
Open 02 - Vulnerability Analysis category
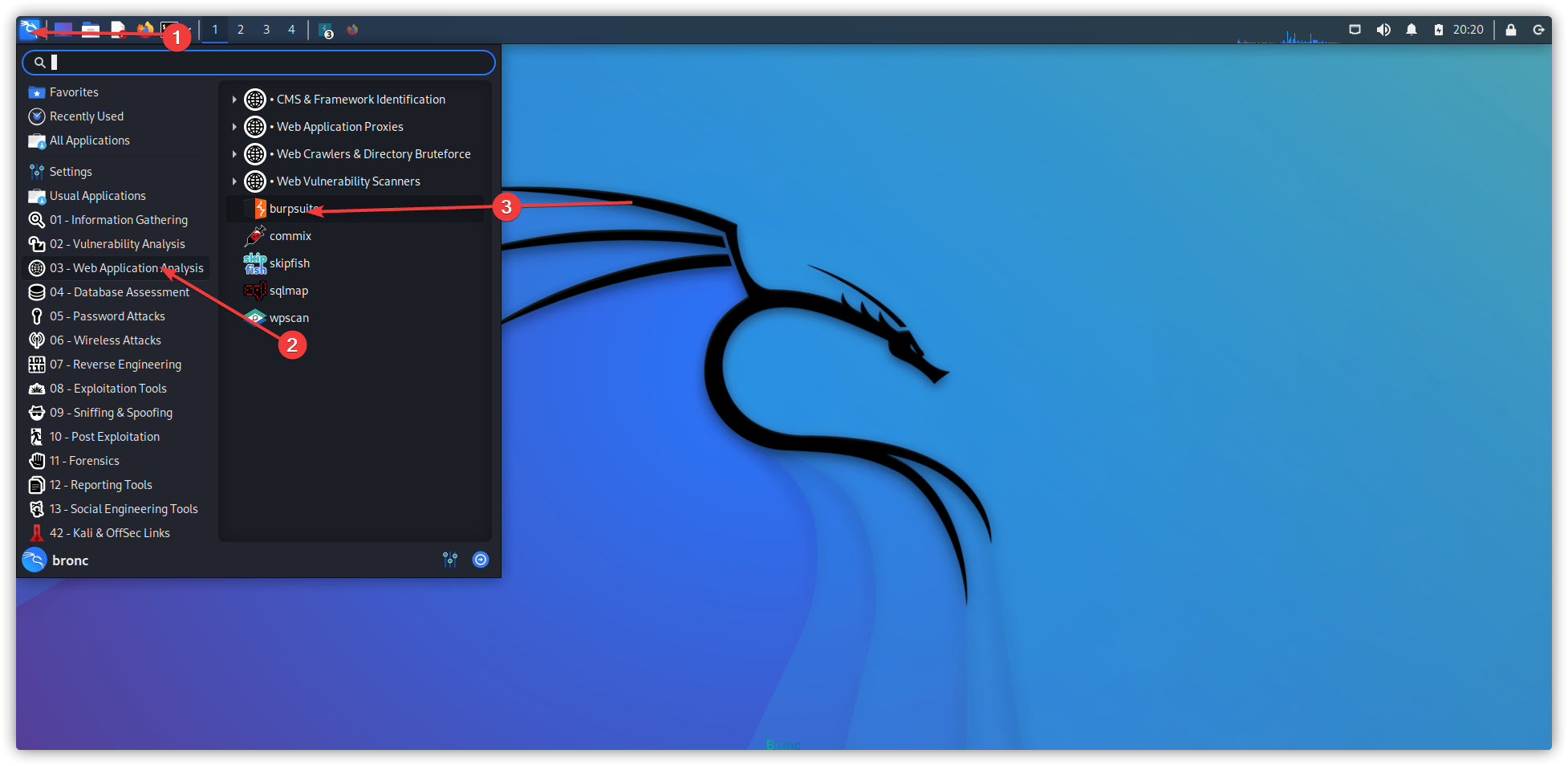point(116,244)
